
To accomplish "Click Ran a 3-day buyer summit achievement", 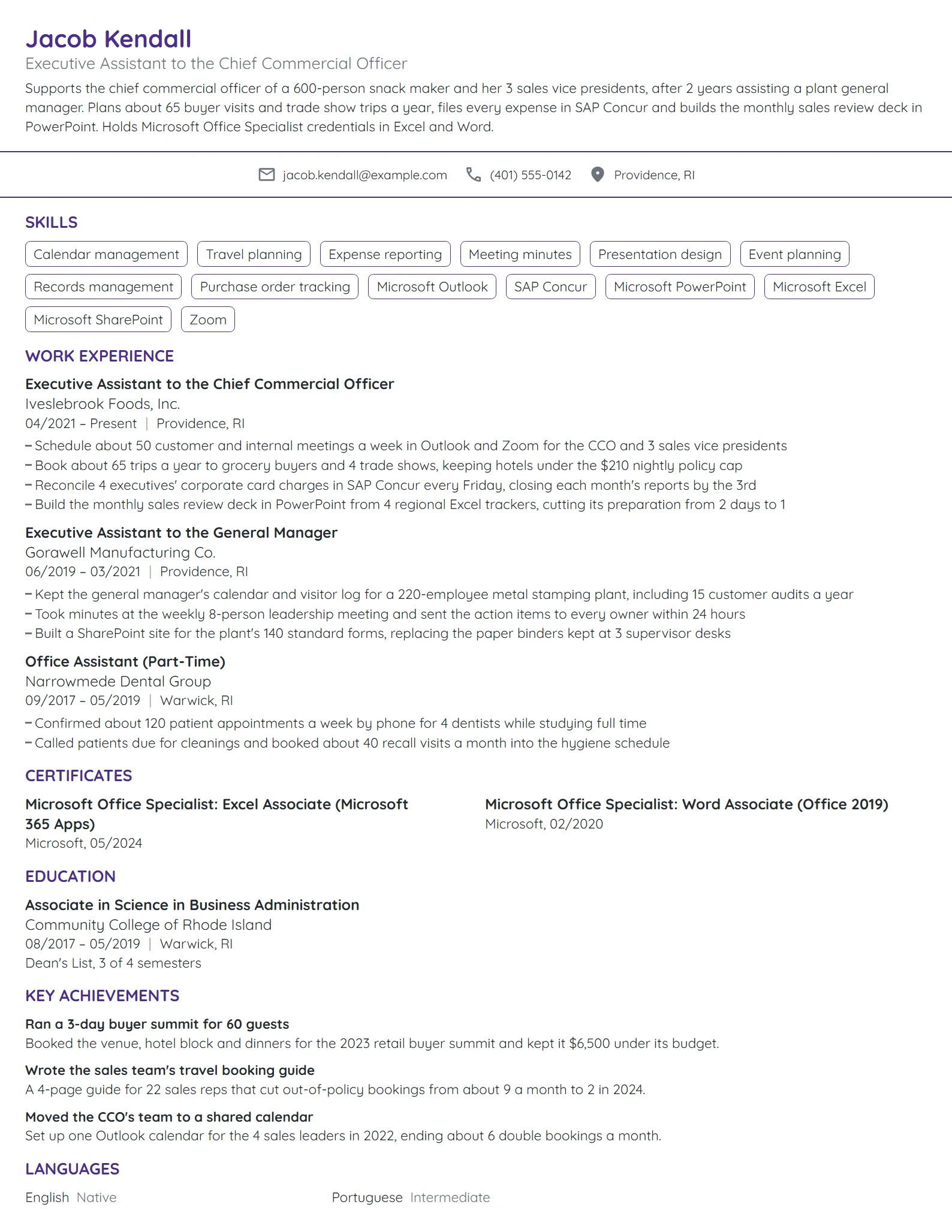I will (x=157, y=1025).
